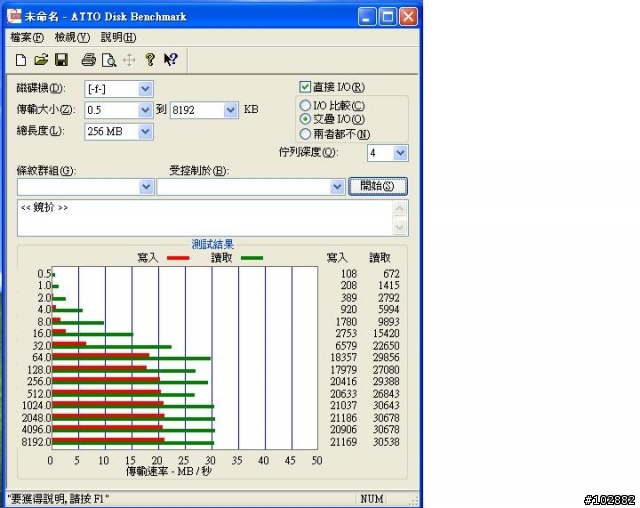Click the read value 30643
This screenshot has width=640, height=508.
click(x=386, y=406)
